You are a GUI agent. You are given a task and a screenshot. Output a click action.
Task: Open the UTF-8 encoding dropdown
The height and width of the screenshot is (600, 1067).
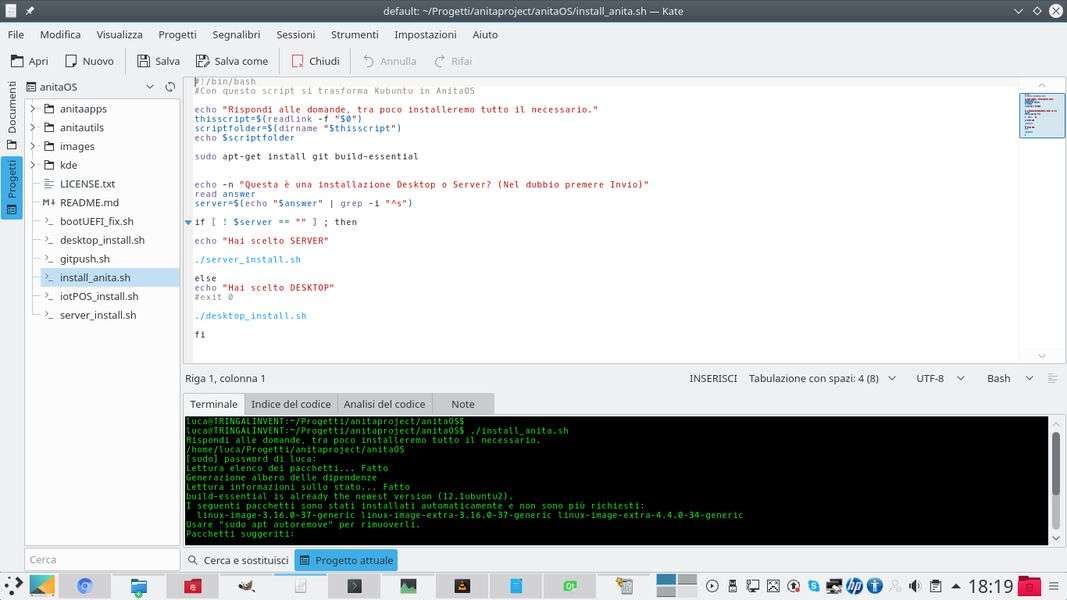click(x=942, y=379)
